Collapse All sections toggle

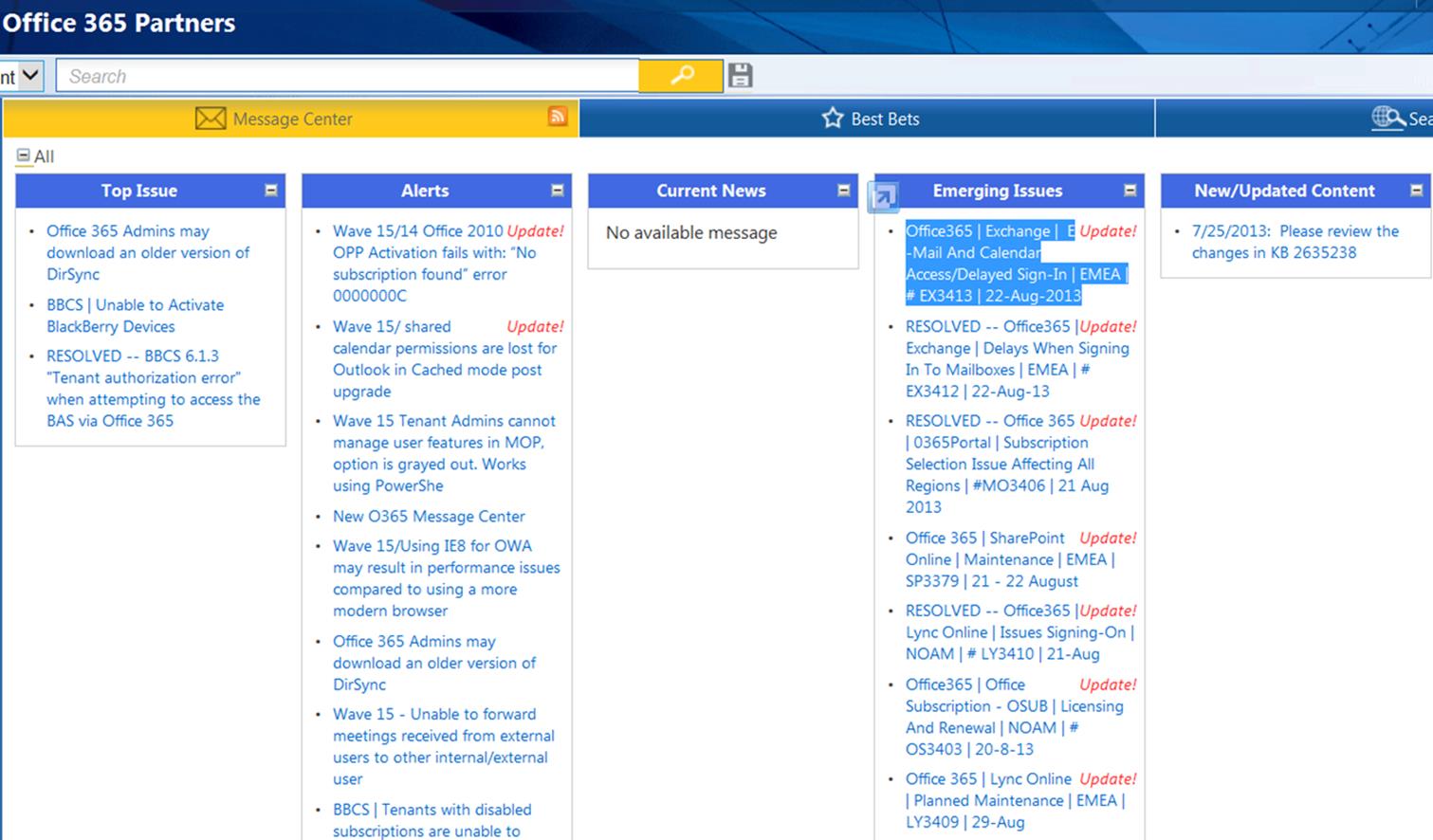[23, 156]
